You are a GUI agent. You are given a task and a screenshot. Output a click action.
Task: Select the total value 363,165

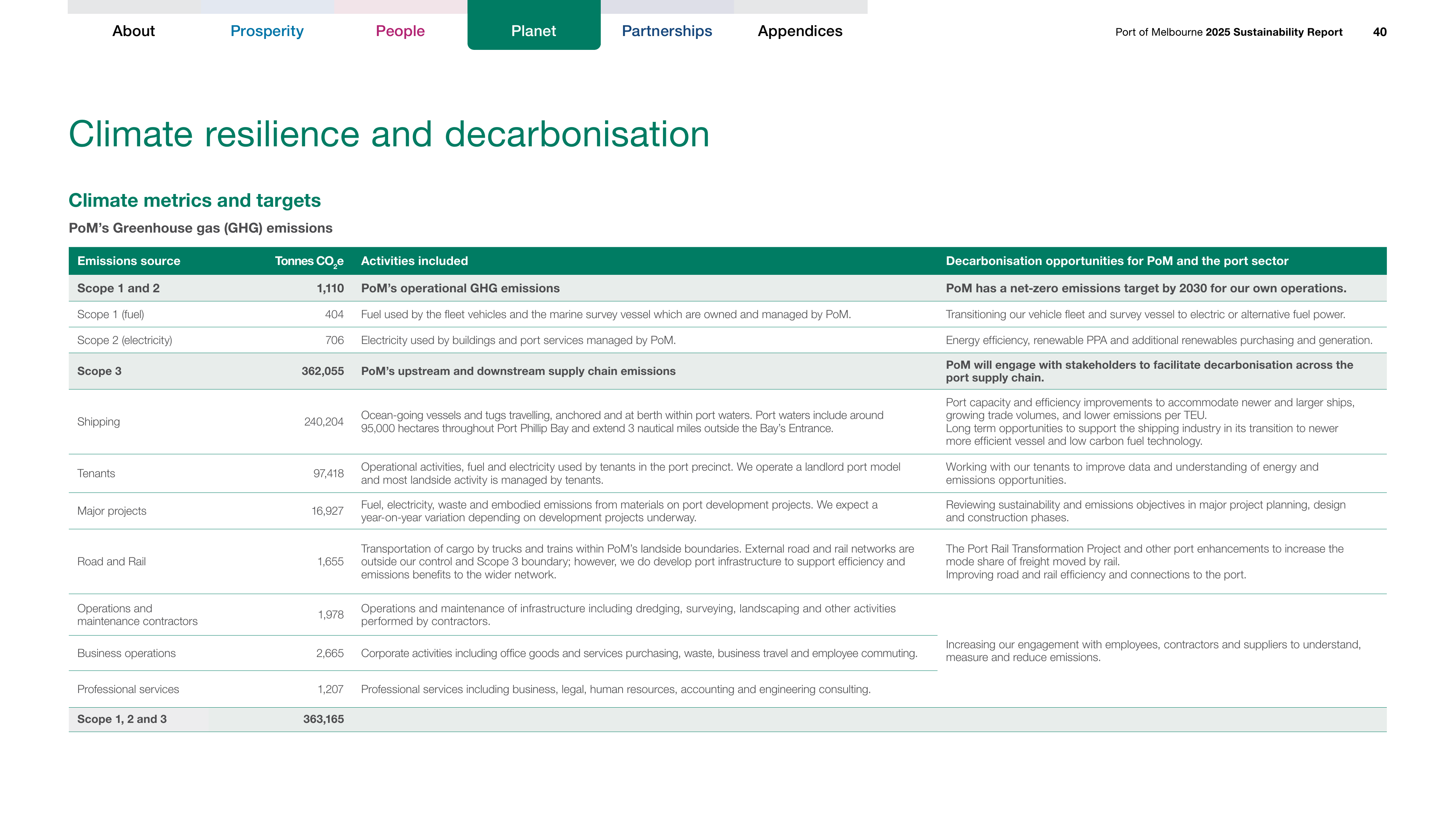(x=323, y=720)
